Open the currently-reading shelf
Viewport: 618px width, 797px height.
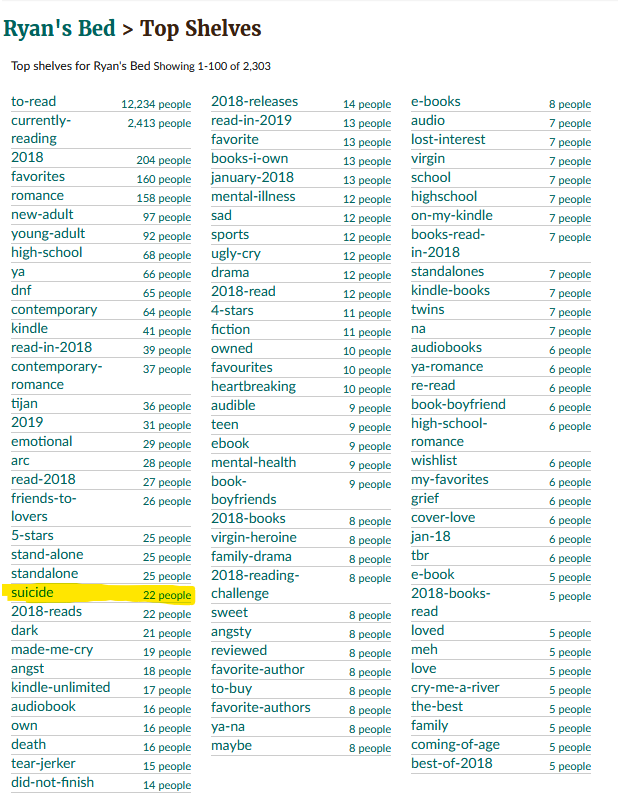click(41, 130)
